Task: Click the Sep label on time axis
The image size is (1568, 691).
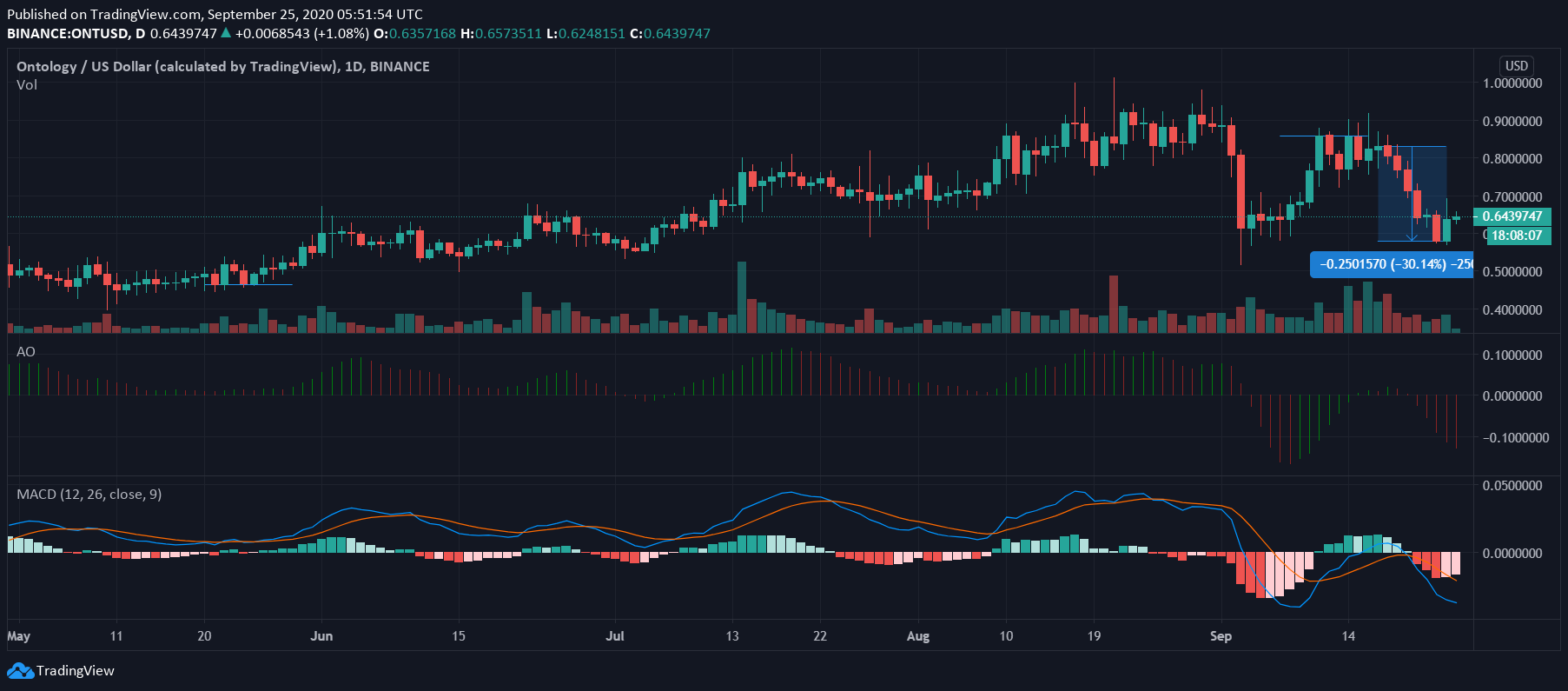Action: (1221, 636)
